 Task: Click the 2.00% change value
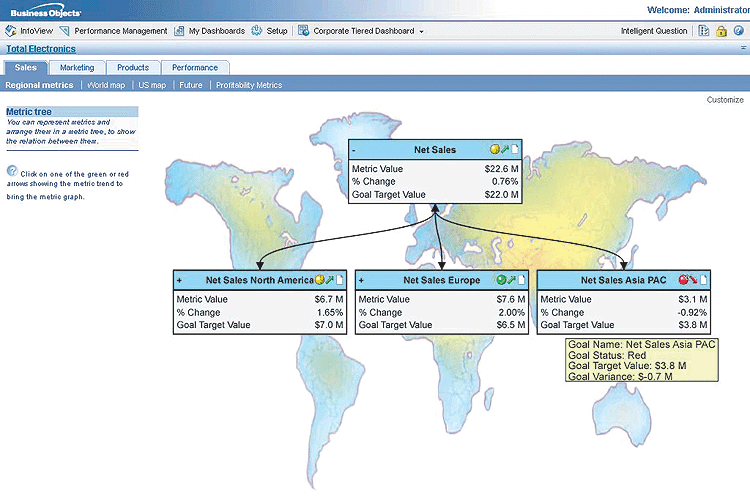pos(511,312)
